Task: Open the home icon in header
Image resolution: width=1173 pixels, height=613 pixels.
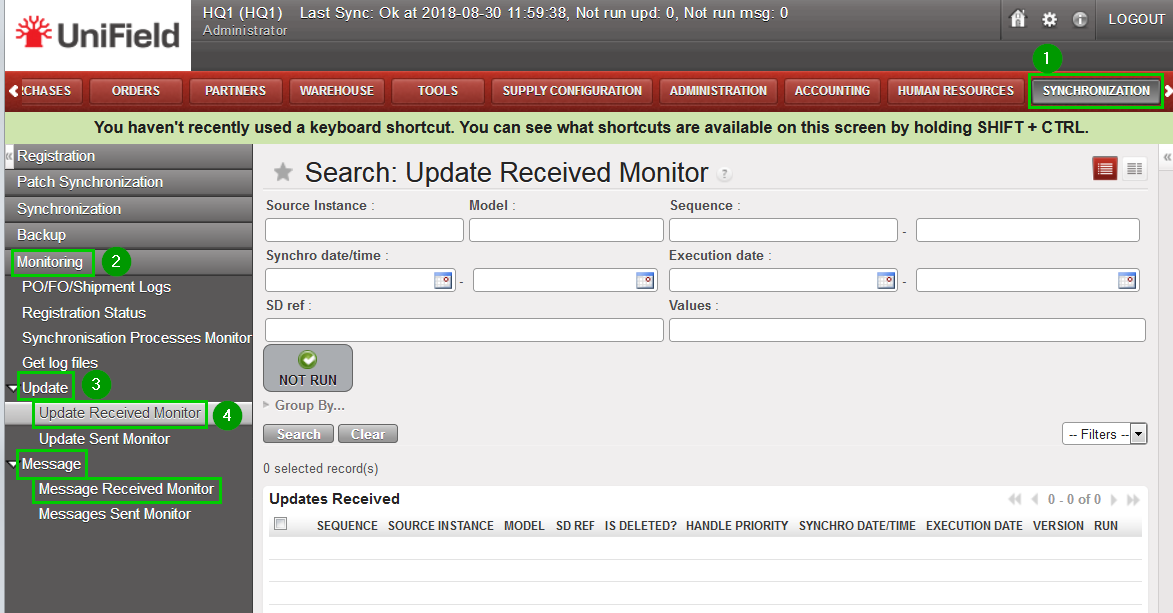Action: click(x=1018, y=19)
